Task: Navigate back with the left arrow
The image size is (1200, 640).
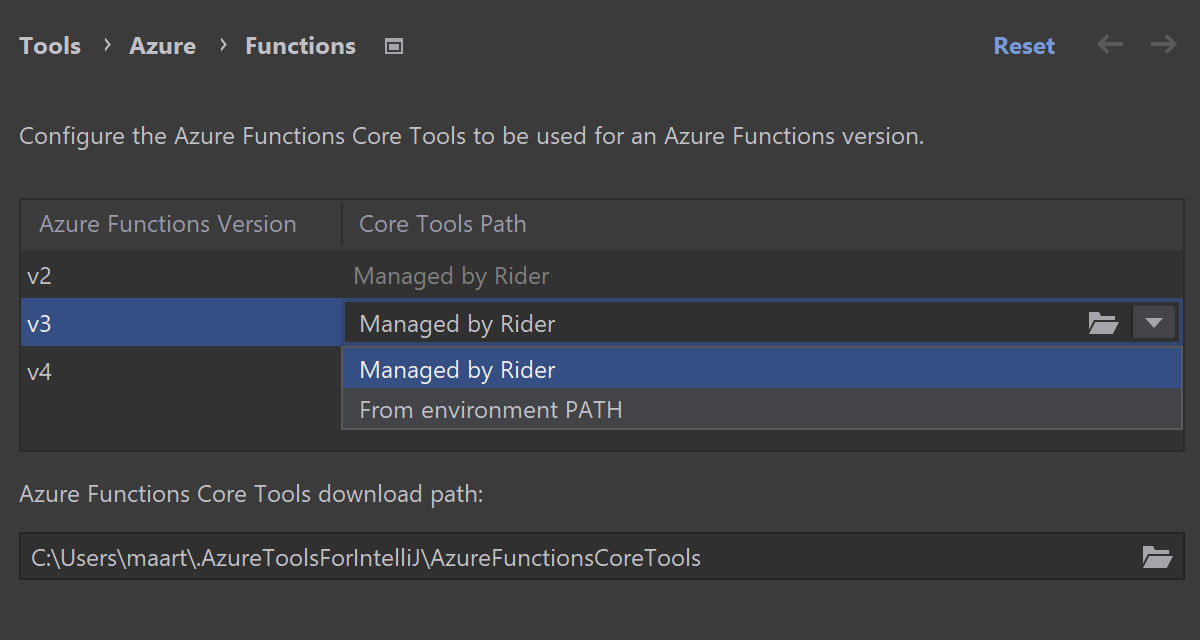Action: pyautogui.click(x=1110, y=45)
